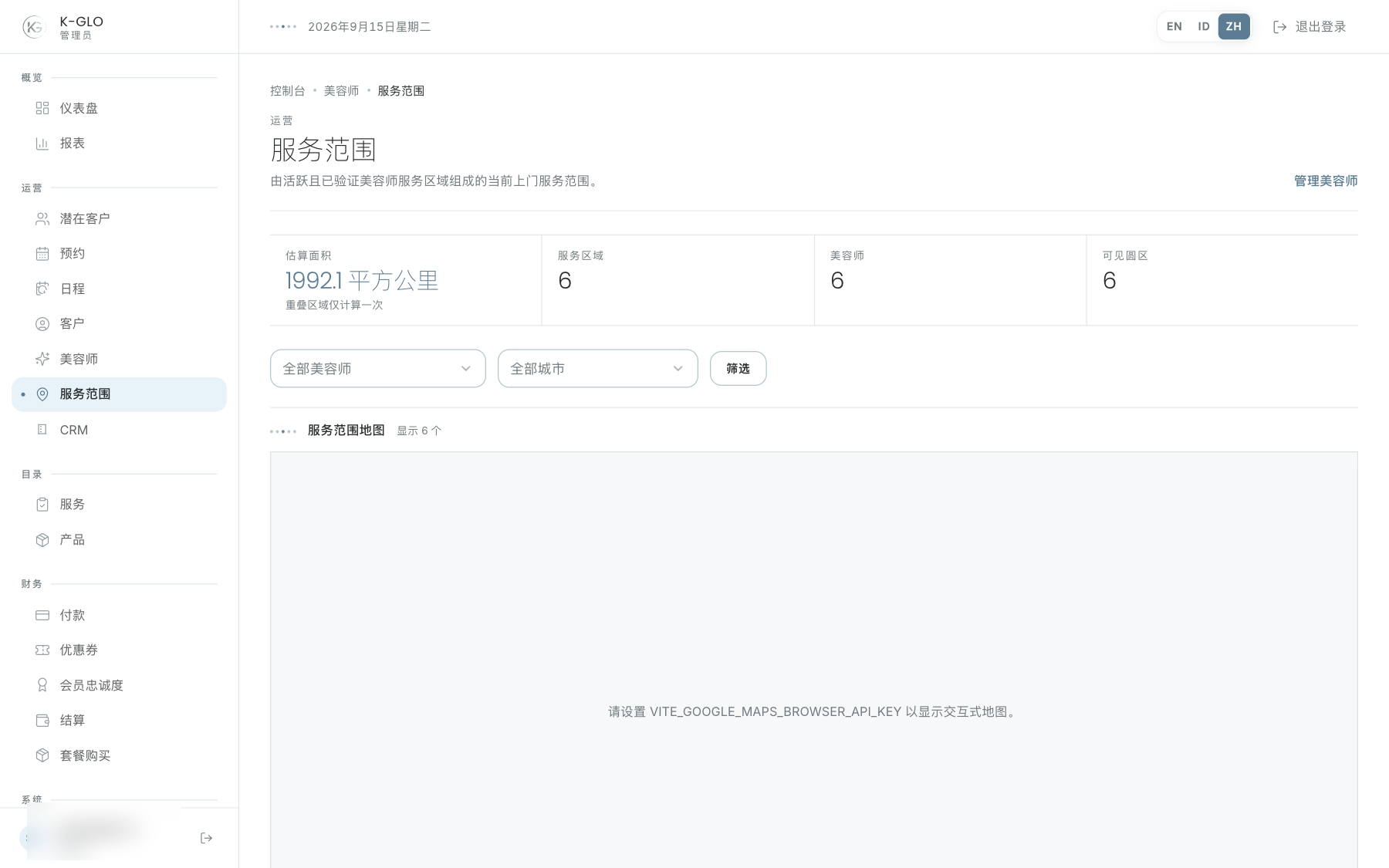Screen dimensions: 1389x868
Task: Open the 付款 credit card icon
Action: (42, 615)
